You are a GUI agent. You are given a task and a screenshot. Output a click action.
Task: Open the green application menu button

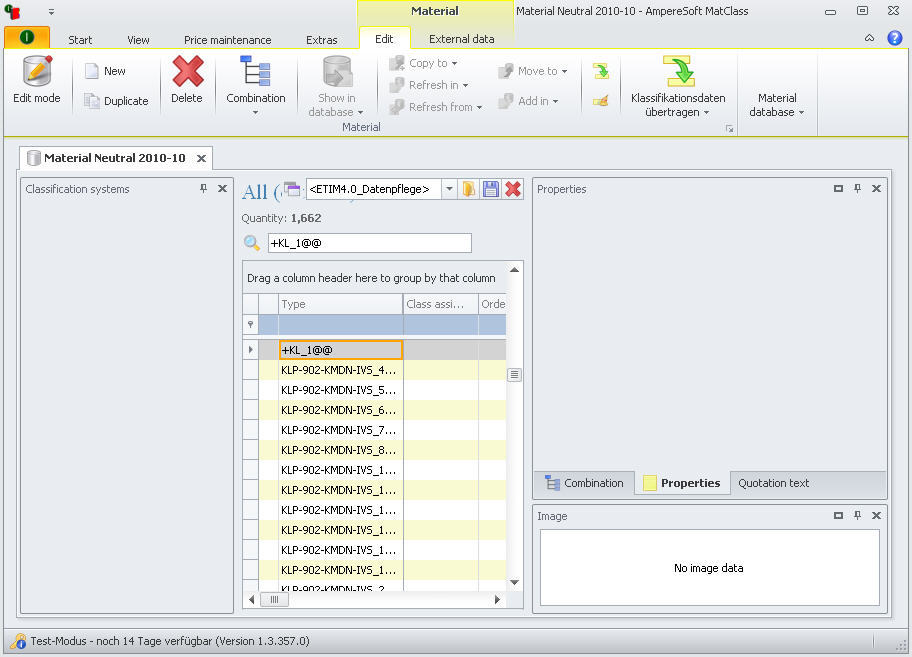click(27, 38)
